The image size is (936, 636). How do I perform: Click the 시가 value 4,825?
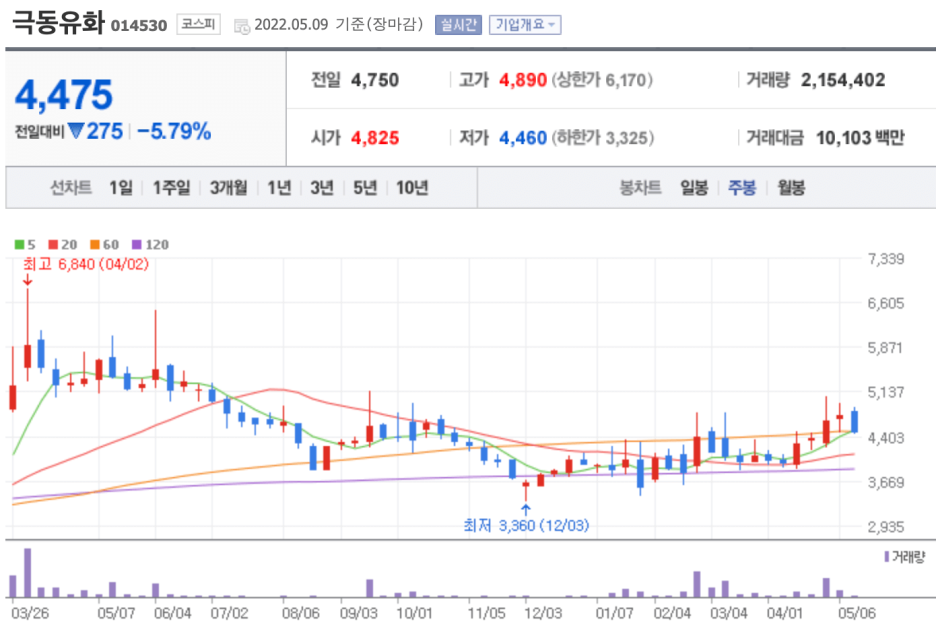(x=375, y=138)
